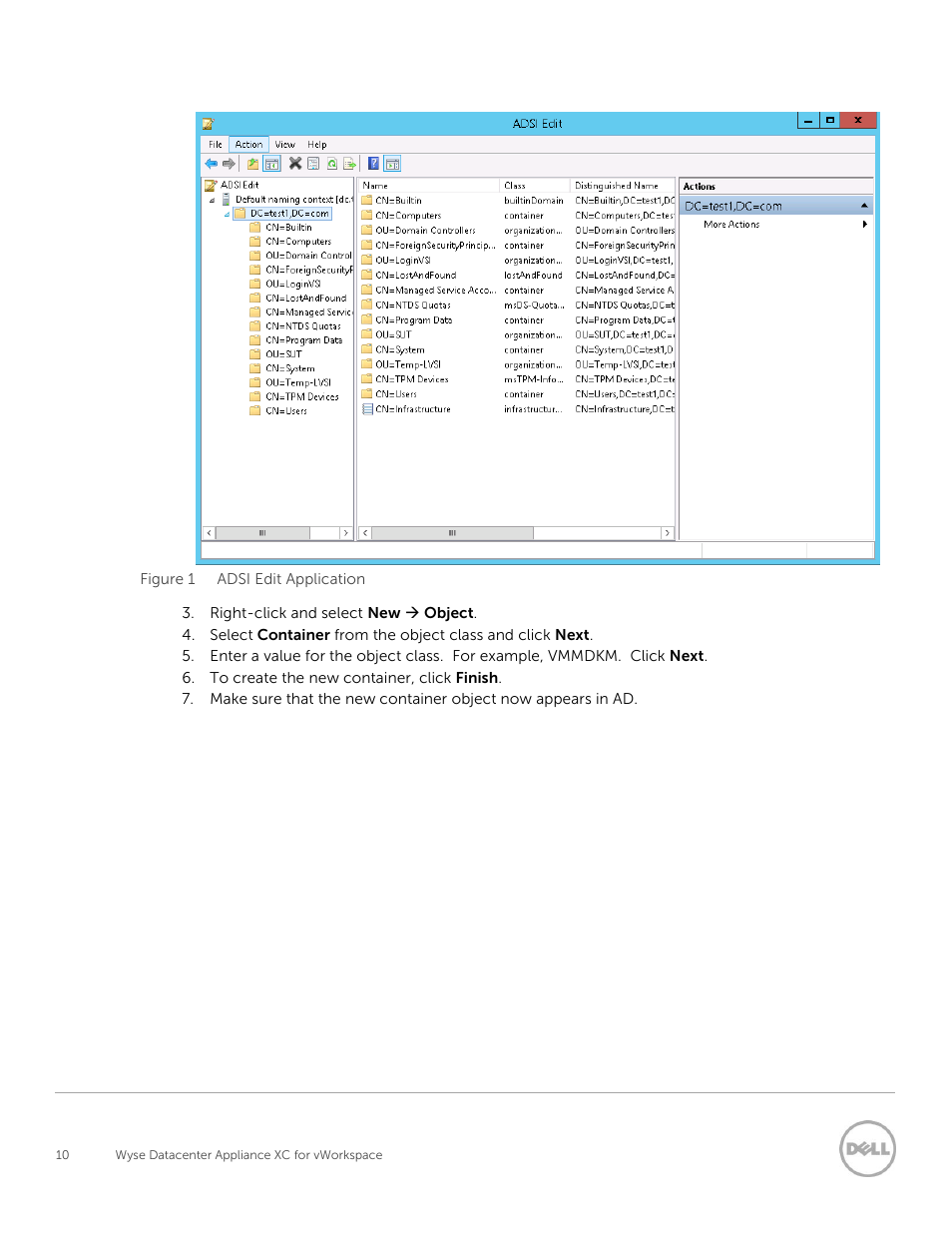
Task: Click left arrow of tree pane scrollbar
Action: tap(209, 533)
